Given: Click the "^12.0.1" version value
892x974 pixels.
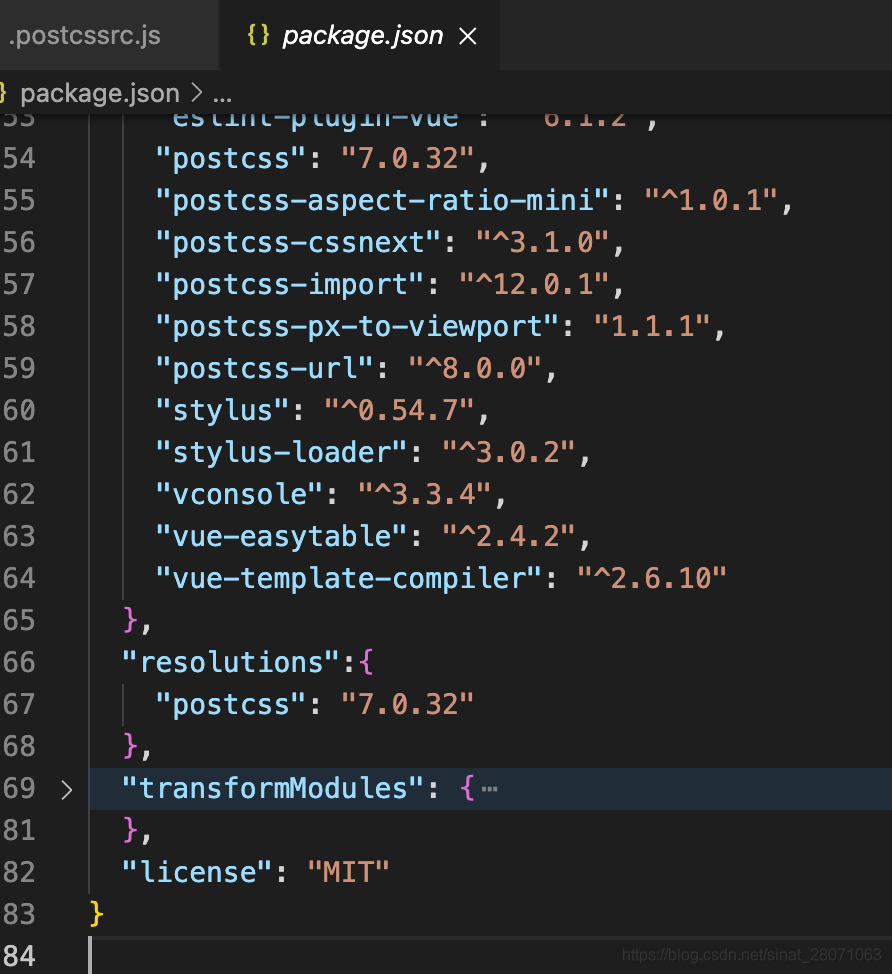Looking at the screenshot, I should coord(534,284).
